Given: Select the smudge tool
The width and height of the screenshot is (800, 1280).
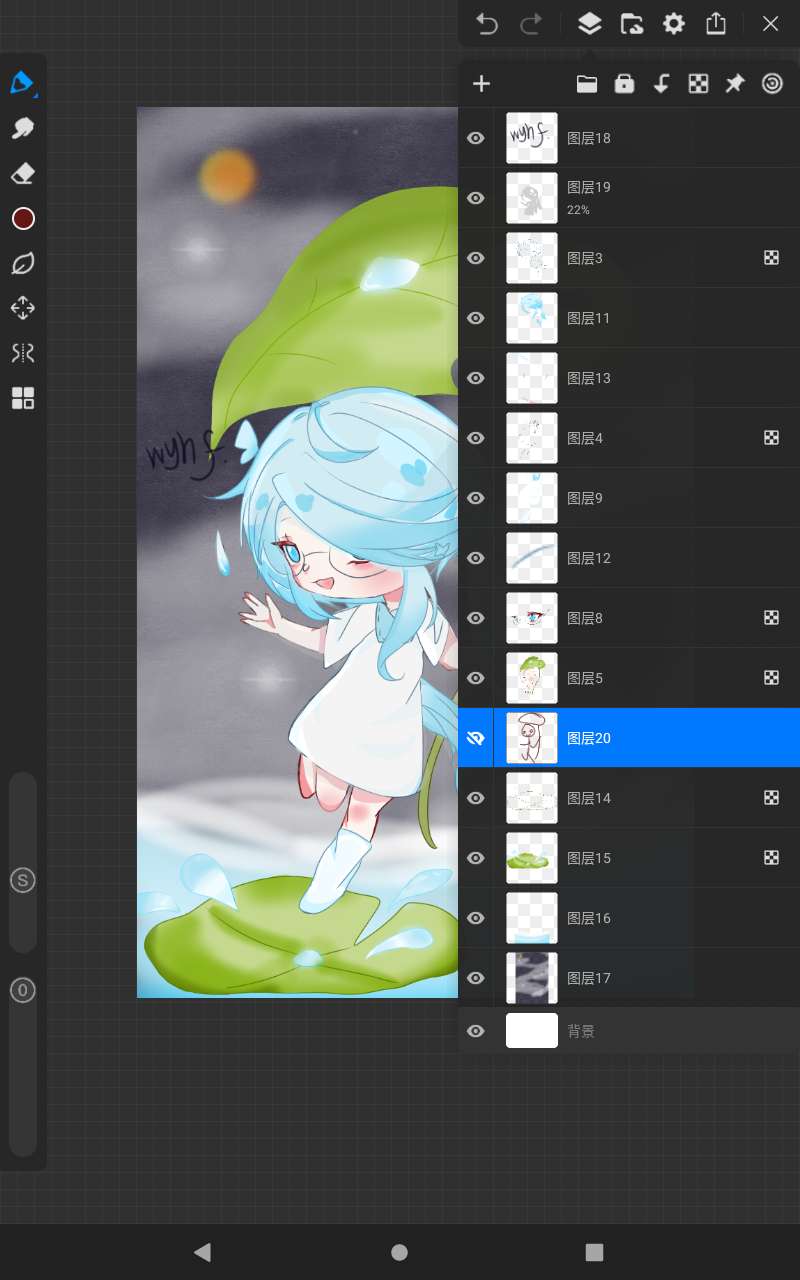Looking at the screenshot, I should pyautogui.click(x=22, y=128).
